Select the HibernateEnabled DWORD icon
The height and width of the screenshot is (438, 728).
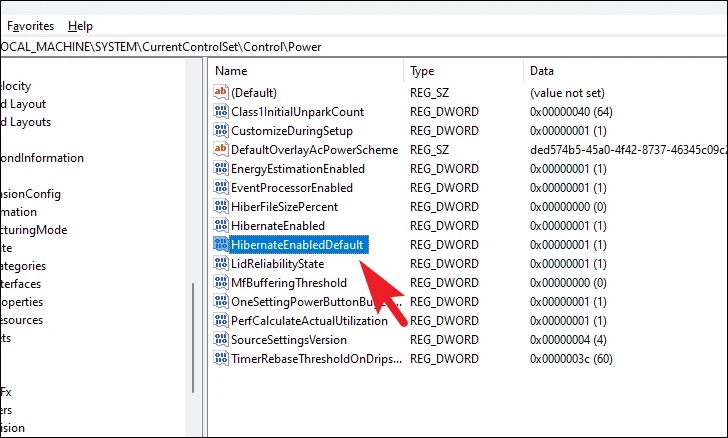(221, 225)
